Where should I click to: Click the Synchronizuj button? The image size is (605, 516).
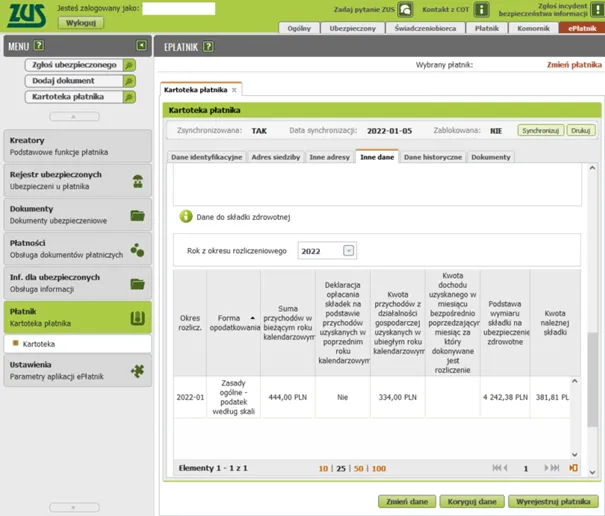[x=540, y=130]
